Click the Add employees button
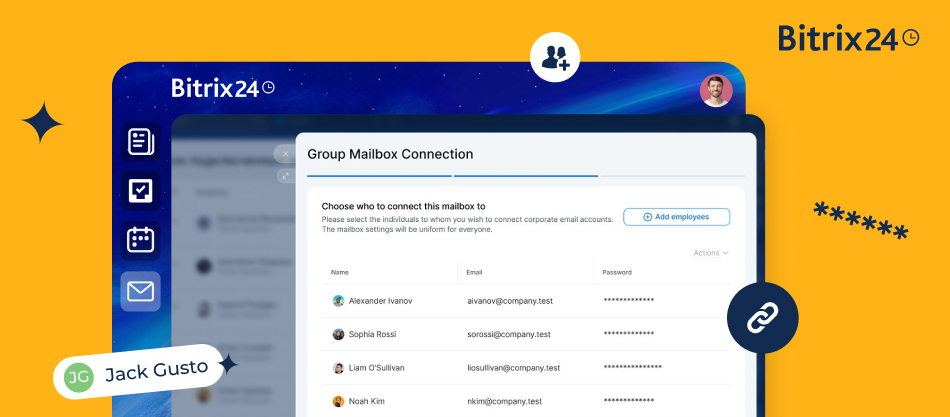950x417 pixels. [x=676, y=216]
